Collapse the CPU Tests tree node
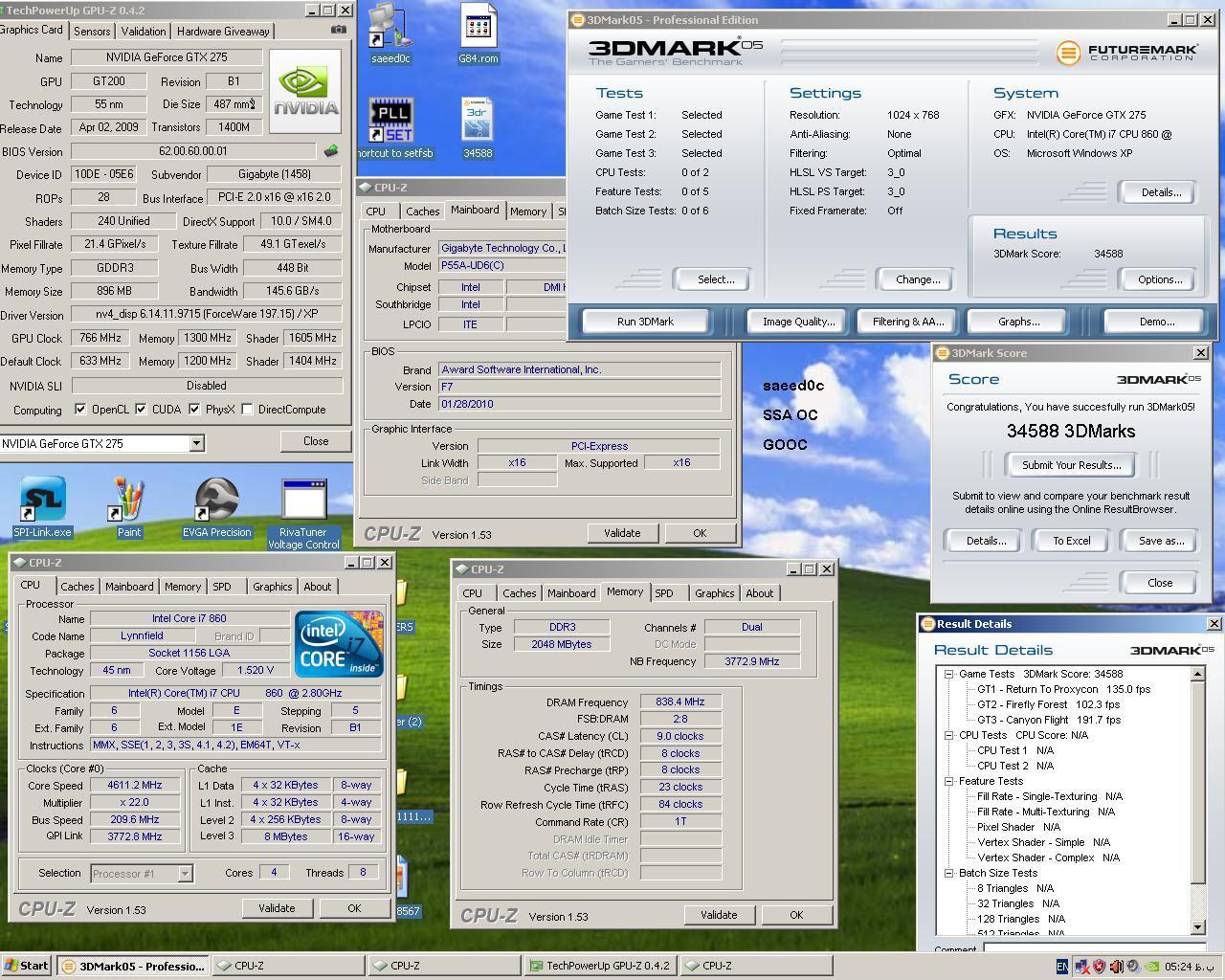The width and height of the screenshot is (1225, 980). tap(948, 735)
